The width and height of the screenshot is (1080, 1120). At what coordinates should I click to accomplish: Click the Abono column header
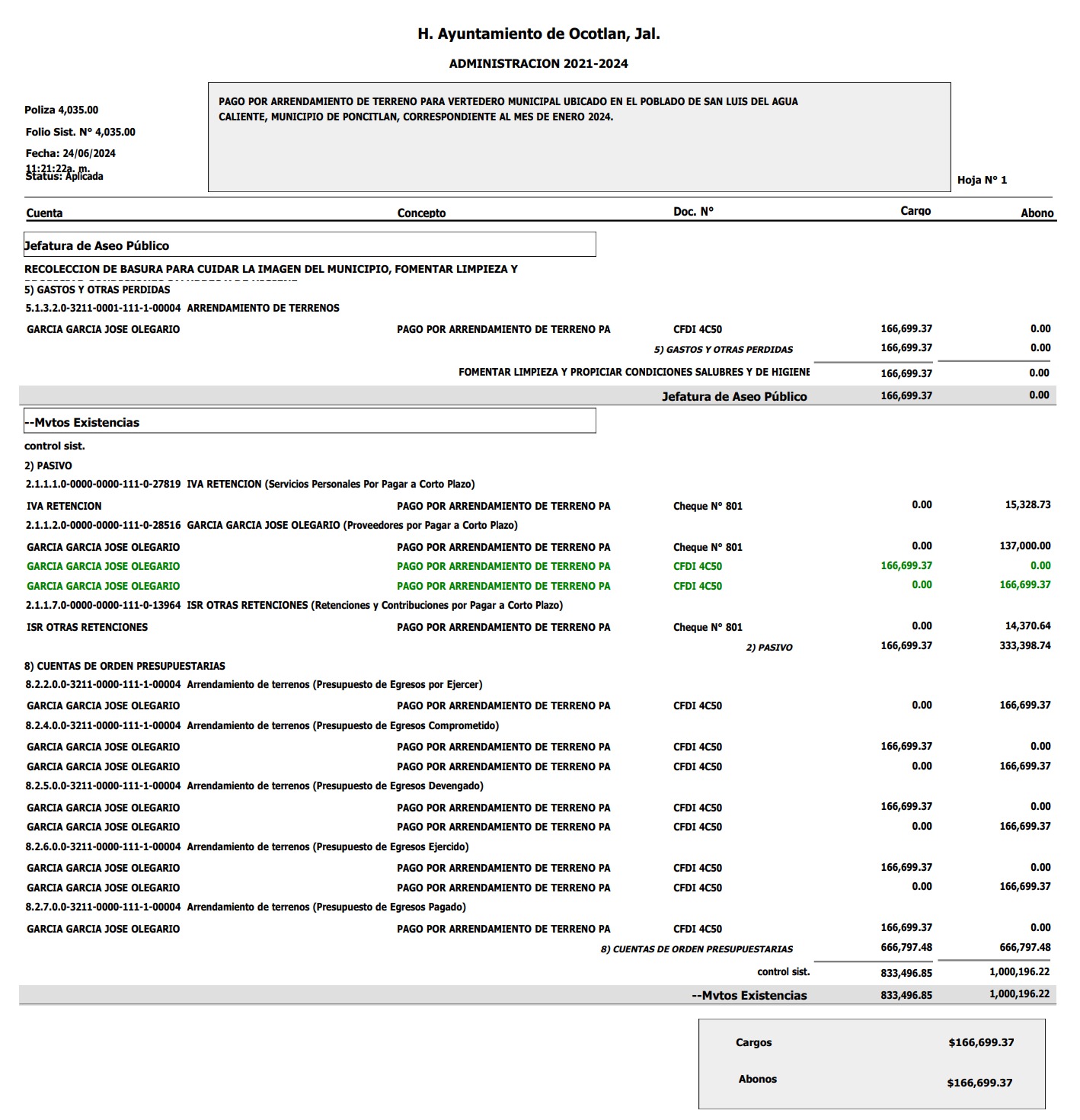(x=1037, y=213)
